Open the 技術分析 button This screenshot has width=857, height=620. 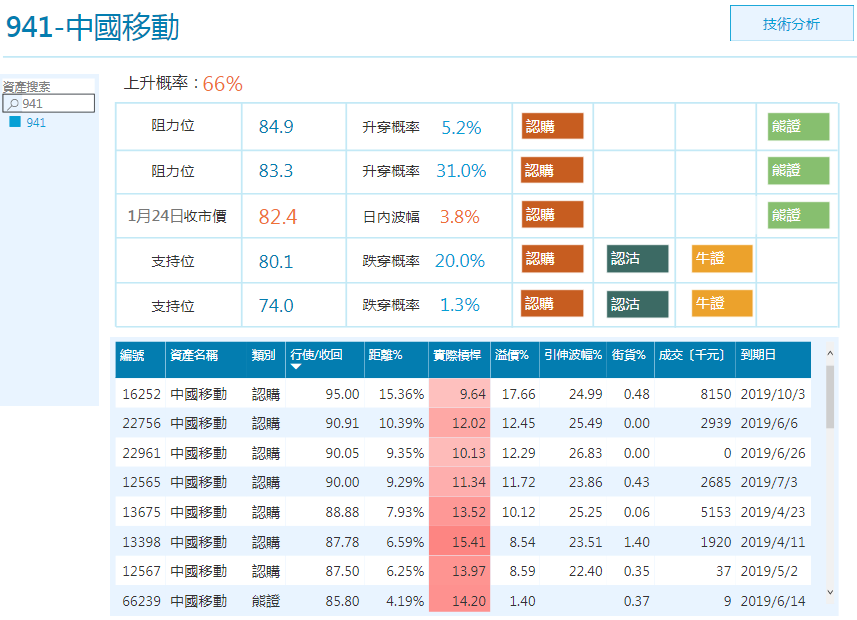point(791,24)
